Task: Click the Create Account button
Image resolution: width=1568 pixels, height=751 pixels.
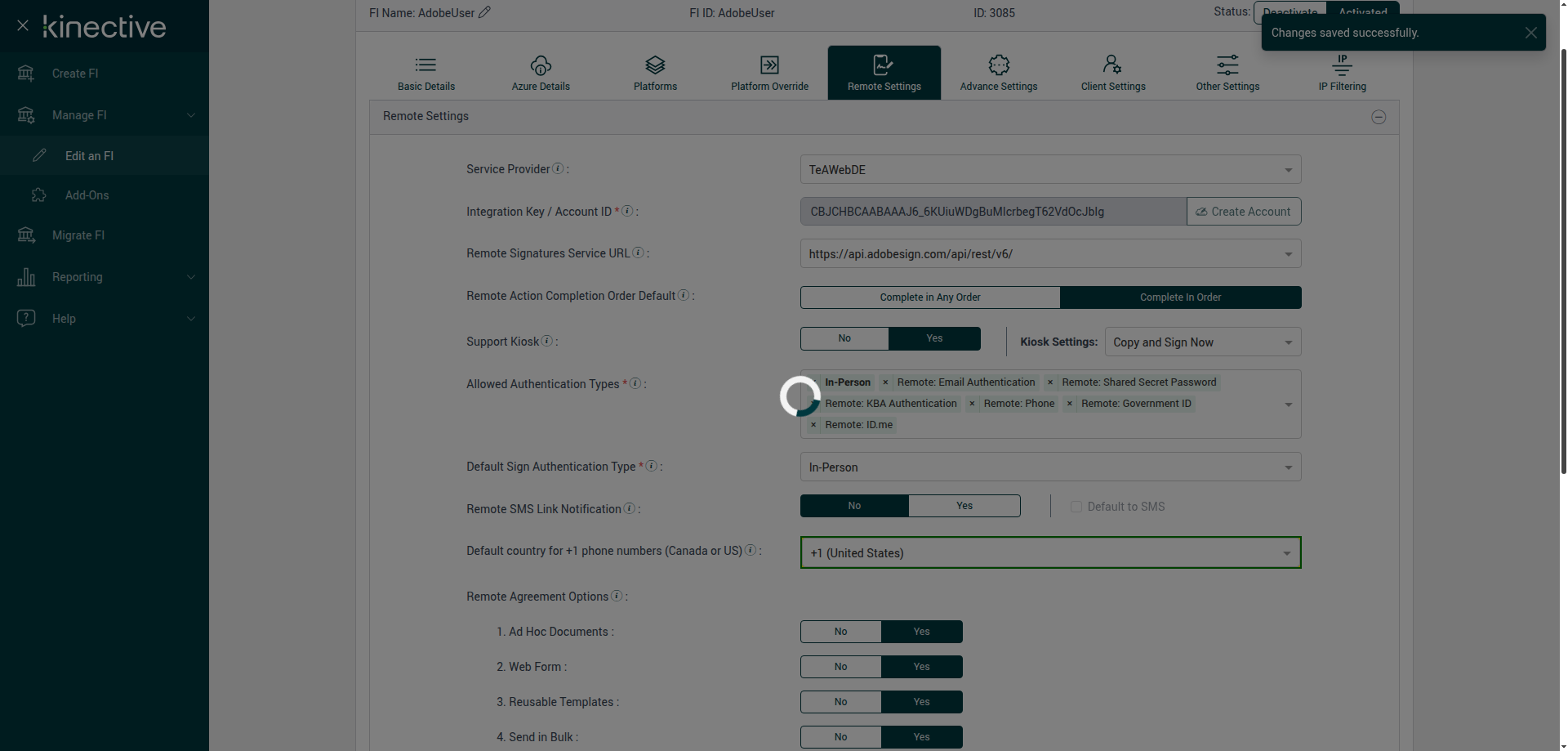Action: (x=1244, y=212)
